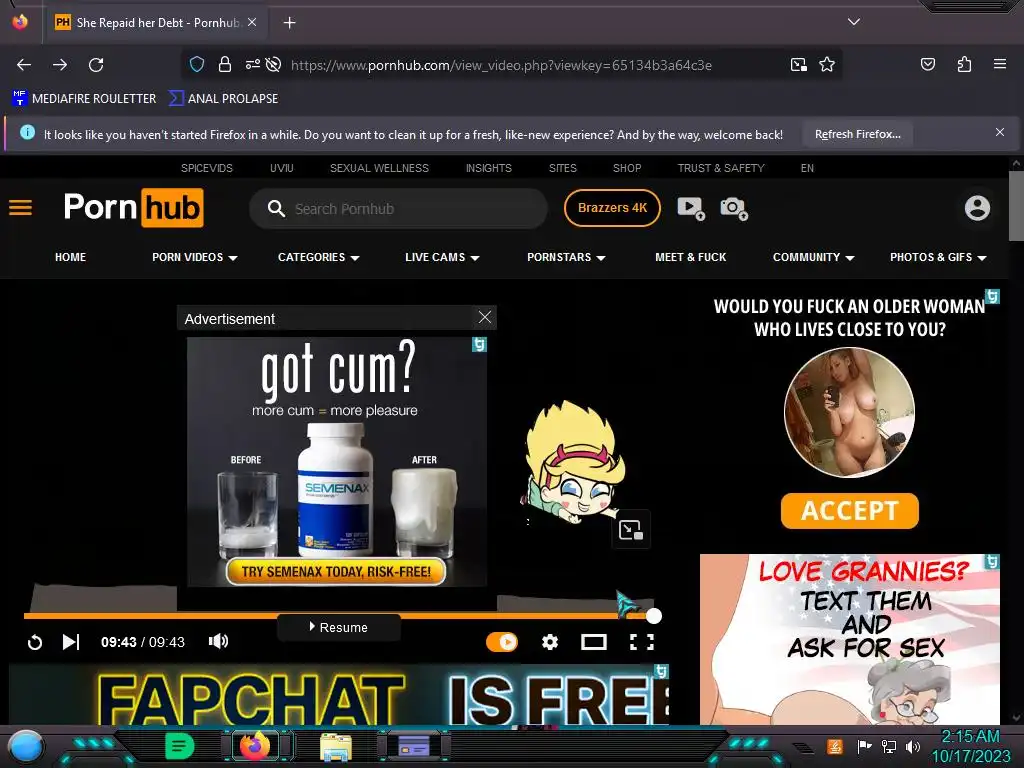The height and width of the screenshot is (768, 1024).
Task: Enter fullscreen video mode
Action: [641, 643]
